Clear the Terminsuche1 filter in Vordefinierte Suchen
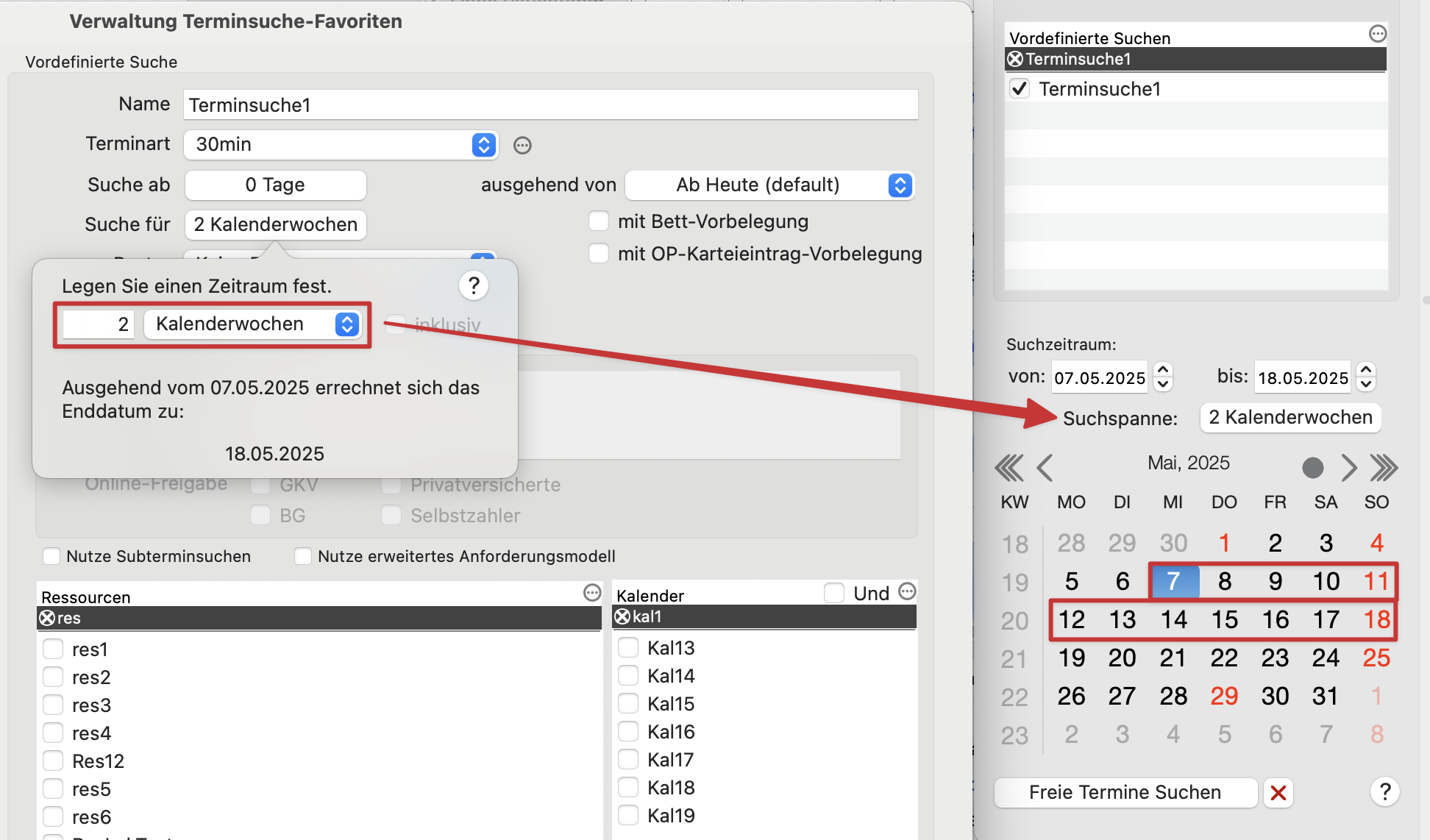The width and height of the screenshot is (1430, 840). click(1015, 59)
